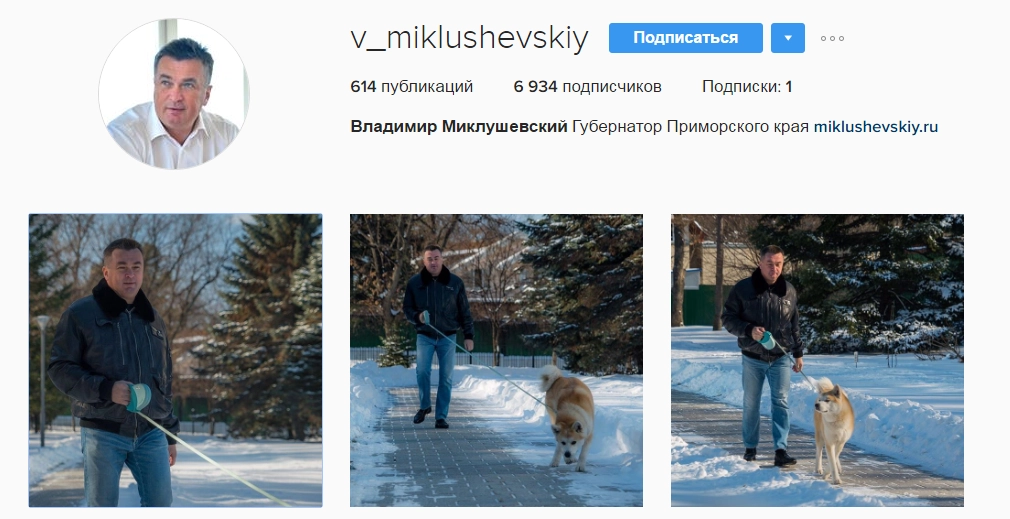Open right photo of man walking Akita

tap(817, 361)
